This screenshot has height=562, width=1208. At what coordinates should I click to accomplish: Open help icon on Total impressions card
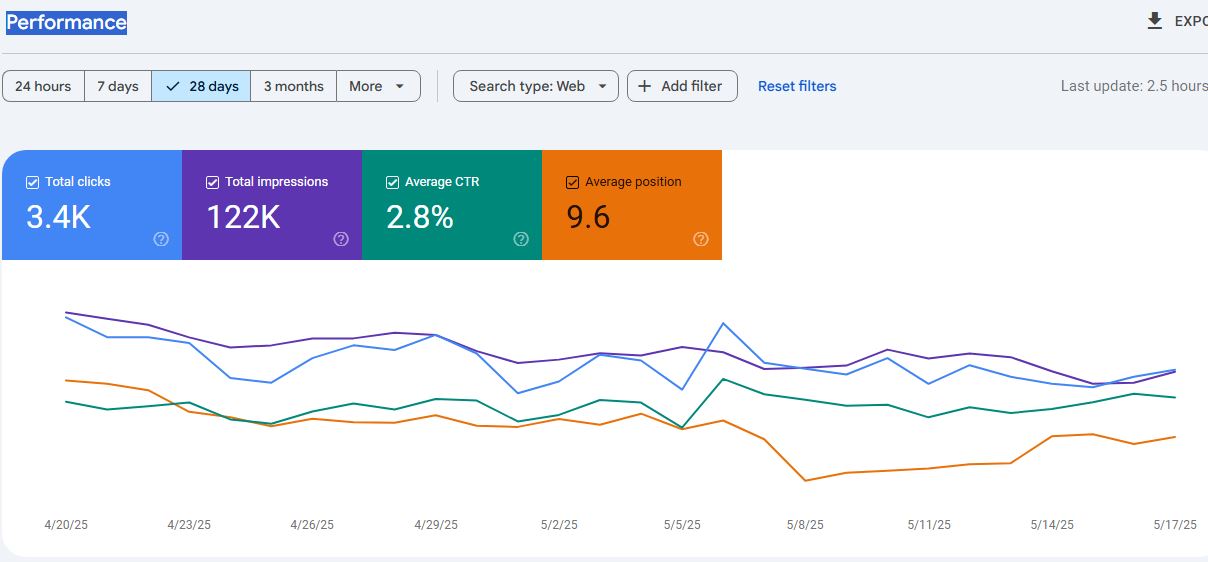click(x=341, y=239)
